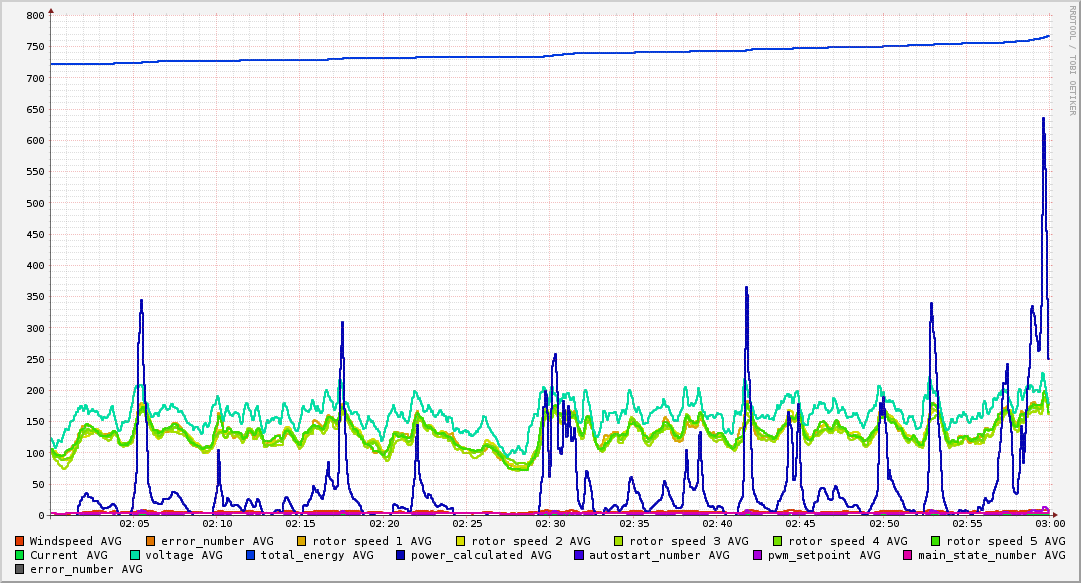Click the red Windspeed AVG legend swatch
The width and height of the screenshot is (1081, 583).
tap(19, 541)
